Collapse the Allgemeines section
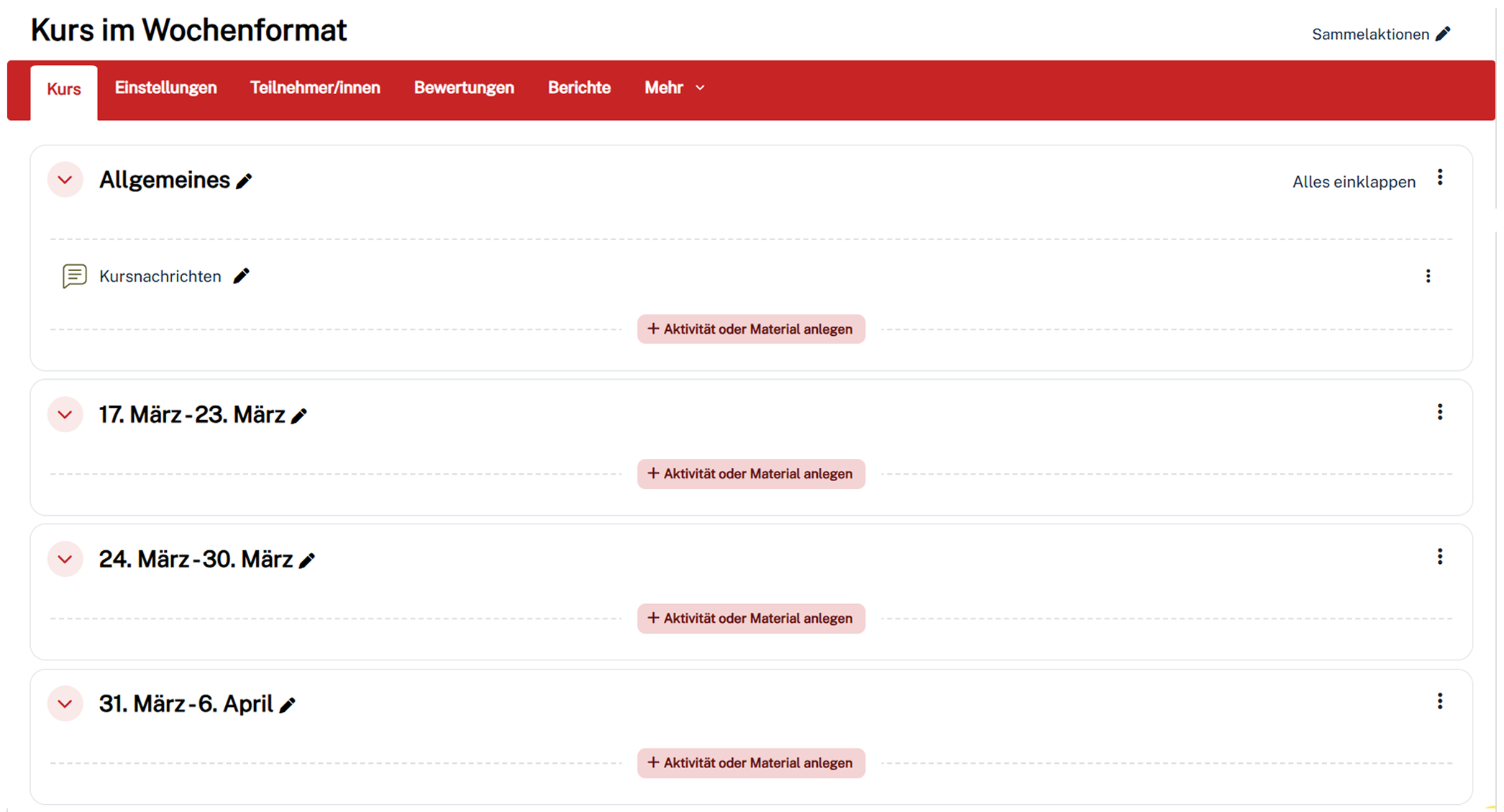 65,180
